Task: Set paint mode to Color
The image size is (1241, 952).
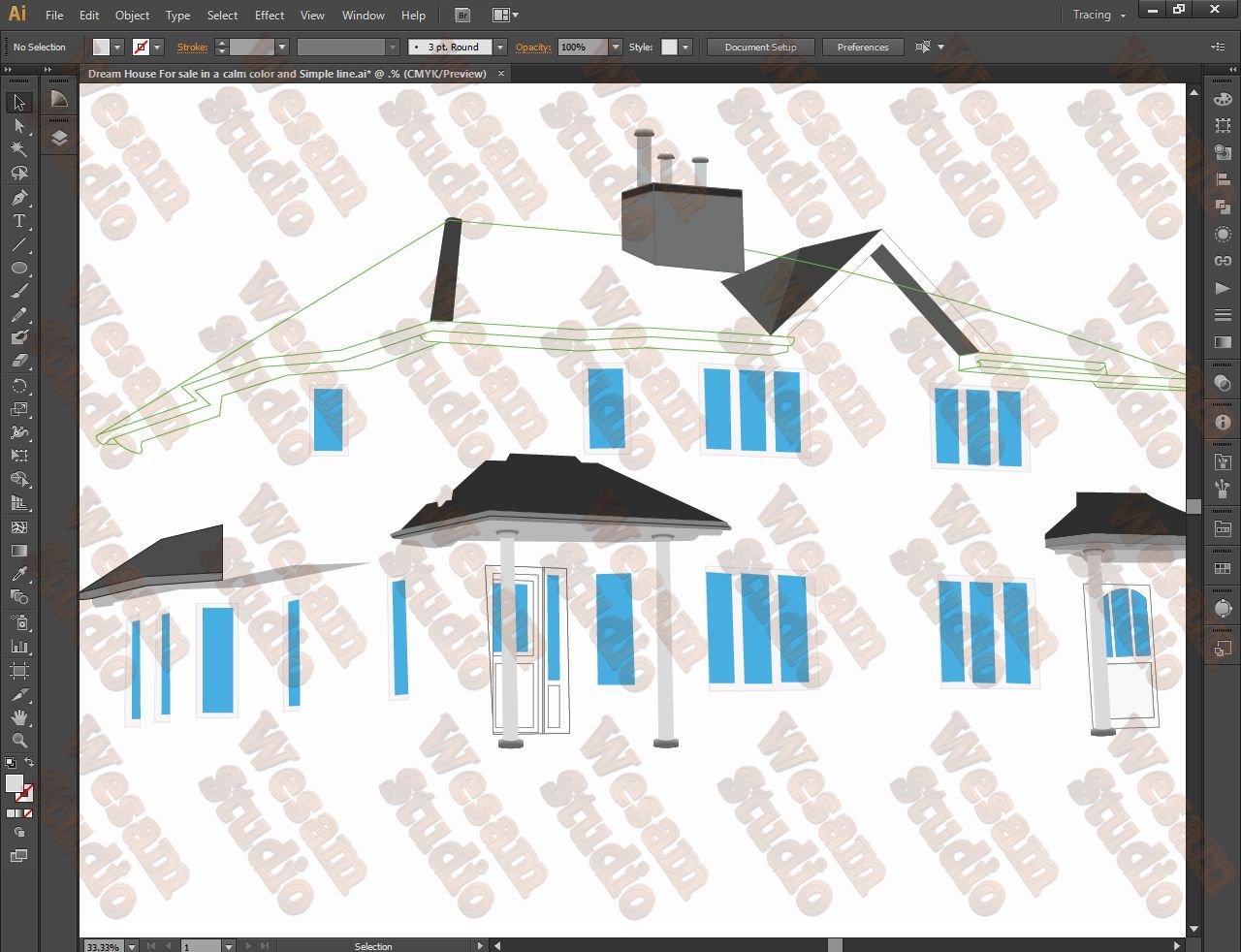Action: (x=10, y=813)
